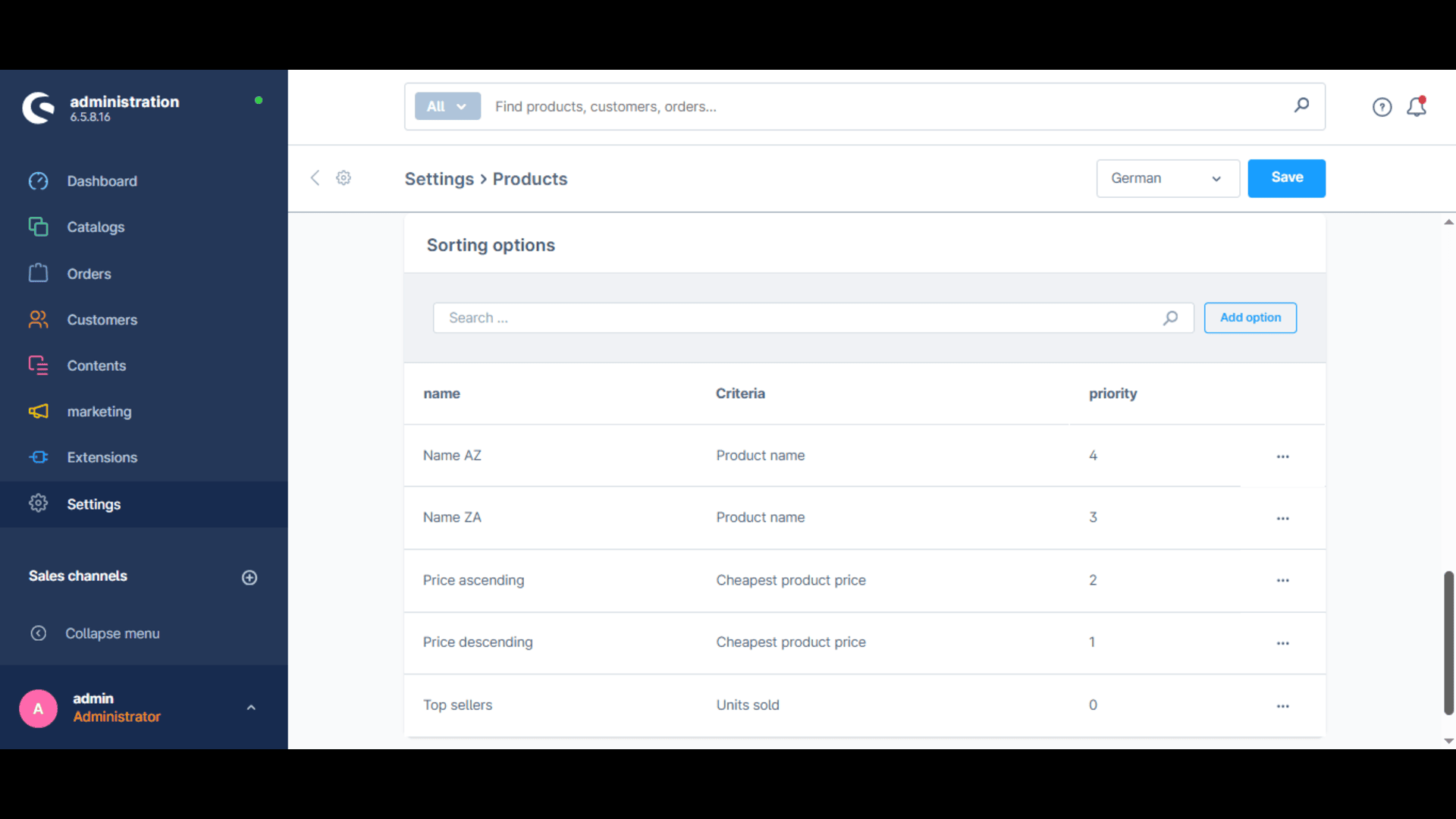Screen dimensions: 1456x819
Task: Open context menu for Name AZ row
Action: coord(1282,457)
